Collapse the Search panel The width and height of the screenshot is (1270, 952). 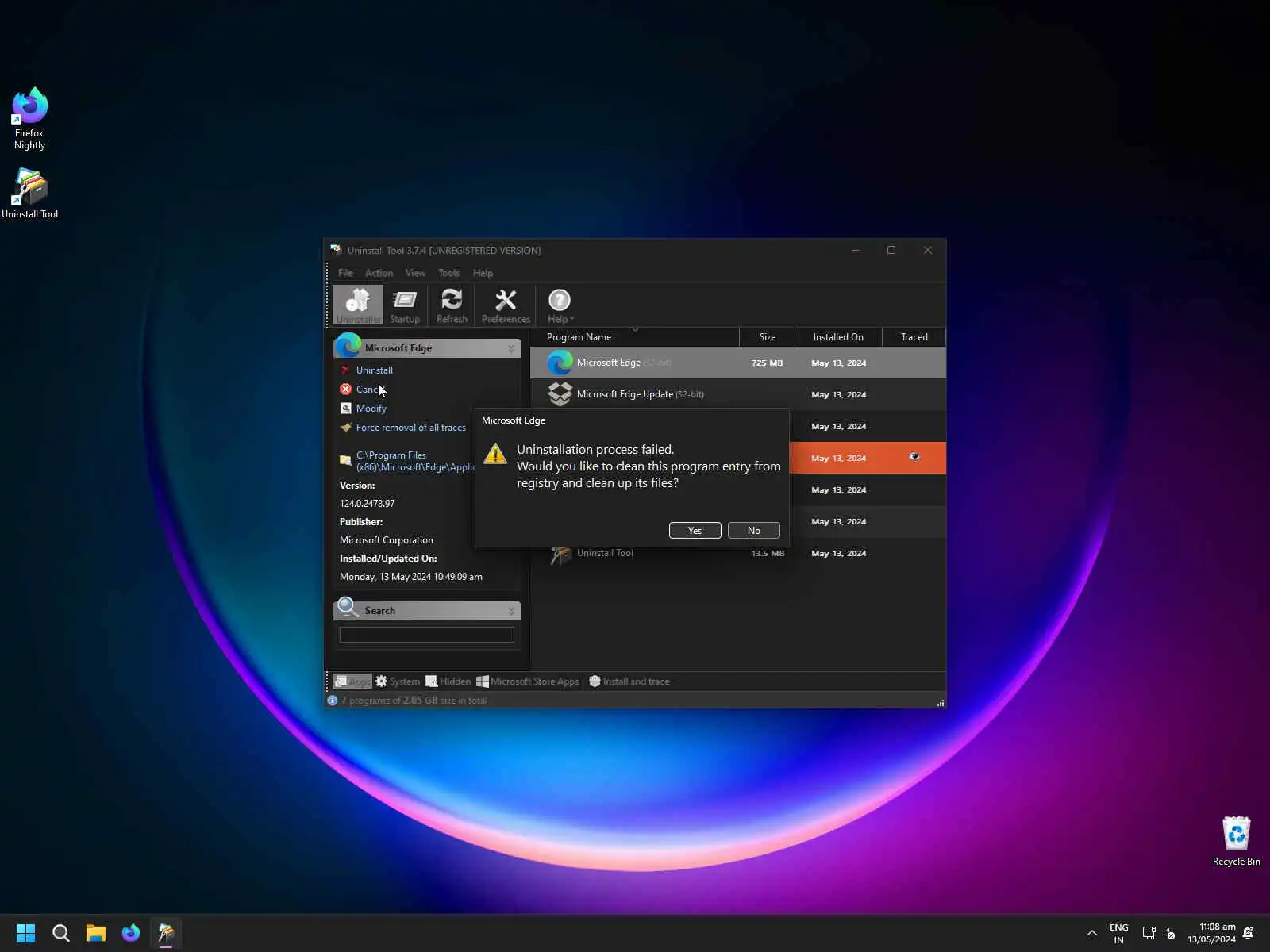point(511,611)
